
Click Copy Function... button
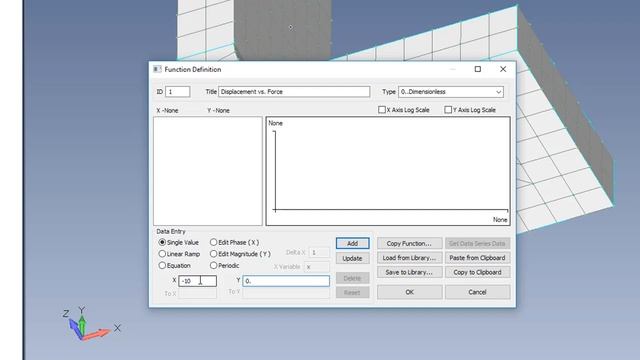pos(409,243)
